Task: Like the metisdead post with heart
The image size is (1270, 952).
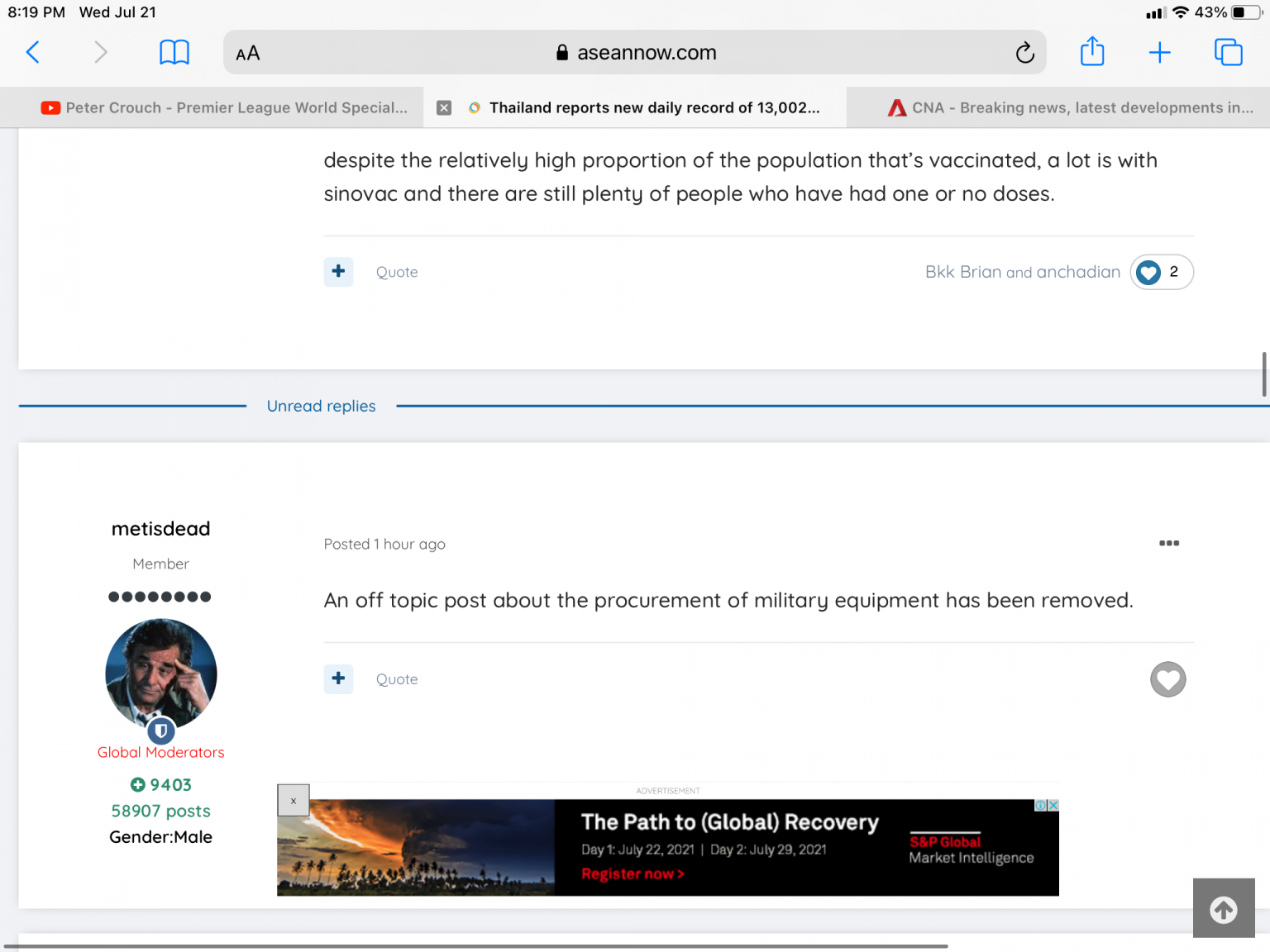Action: point(1167,679)
